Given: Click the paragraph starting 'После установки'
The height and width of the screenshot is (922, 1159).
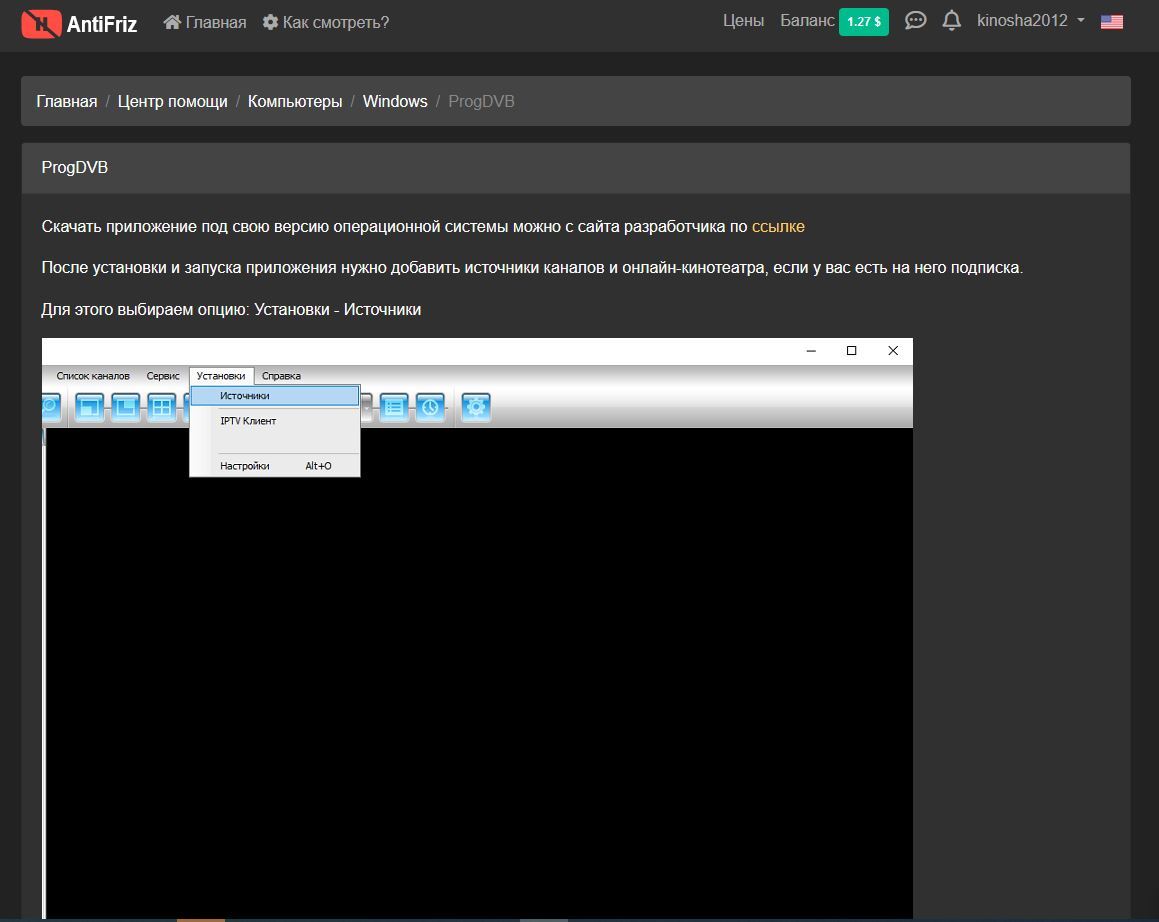Looking at the screenshot, I should 532,268.
